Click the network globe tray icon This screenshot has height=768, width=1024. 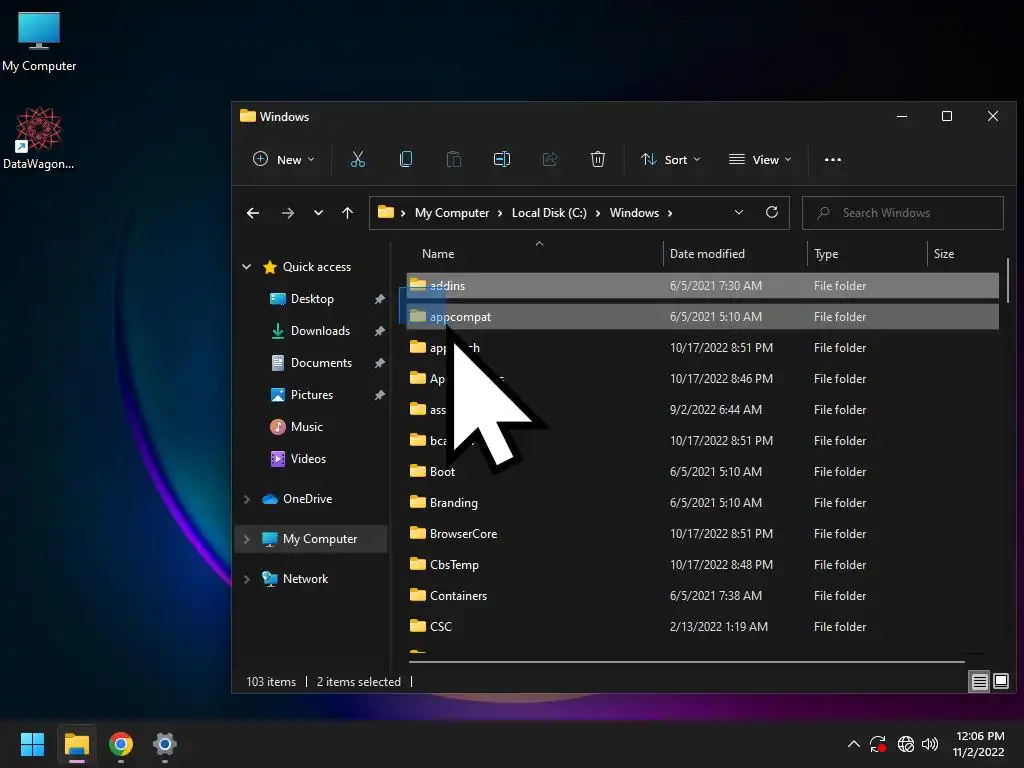point(905,744)
